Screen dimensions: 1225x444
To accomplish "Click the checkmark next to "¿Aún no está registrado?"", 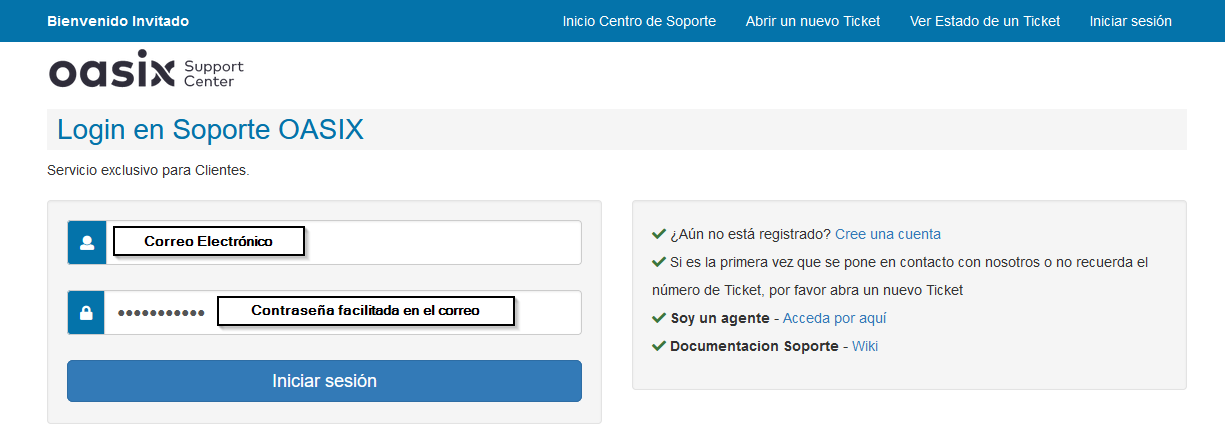I will (659, 234).
